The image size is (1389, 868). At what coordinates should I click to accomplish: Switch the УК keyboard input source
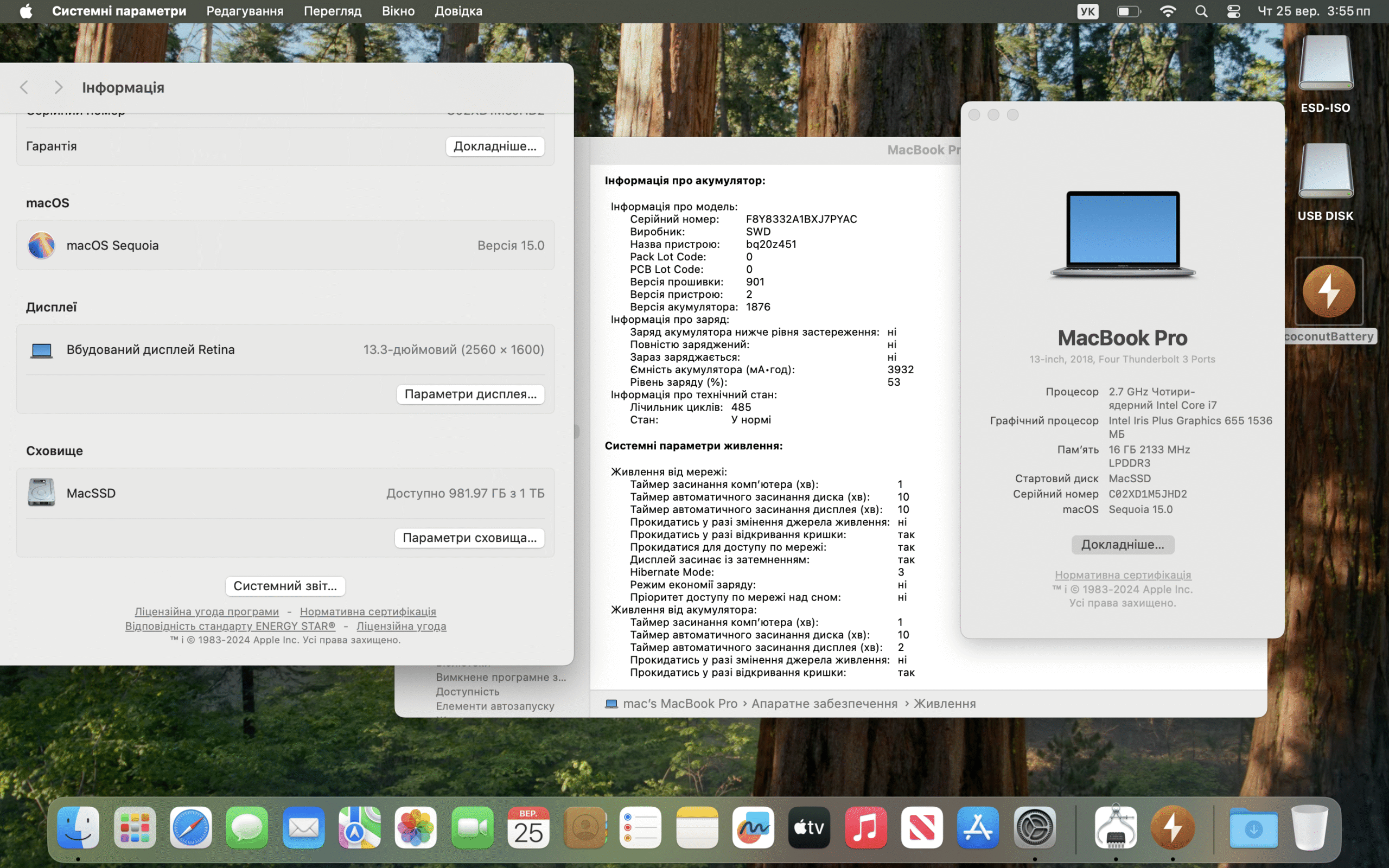[1087, 11]
